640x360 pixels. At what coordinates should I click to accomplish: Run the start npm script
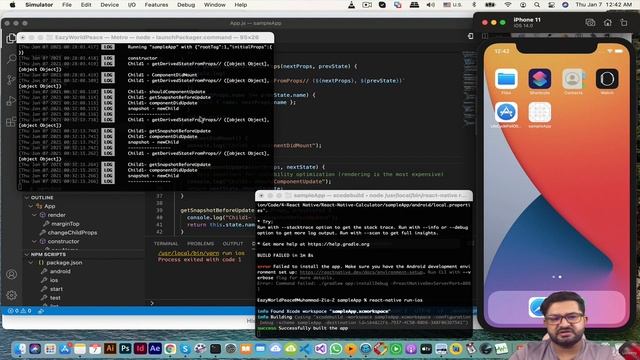56,289
